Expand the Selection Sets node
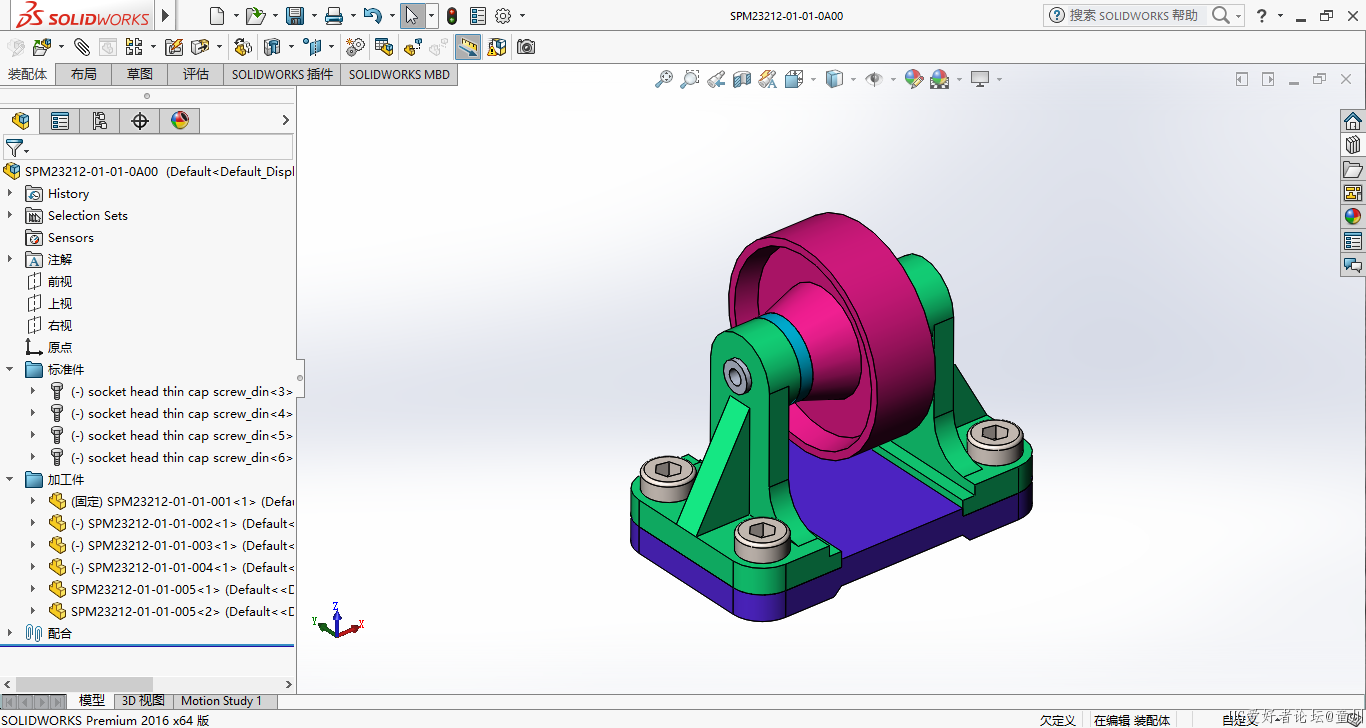The height and width of the screenshot is (728, 1366). pos(10,215)
